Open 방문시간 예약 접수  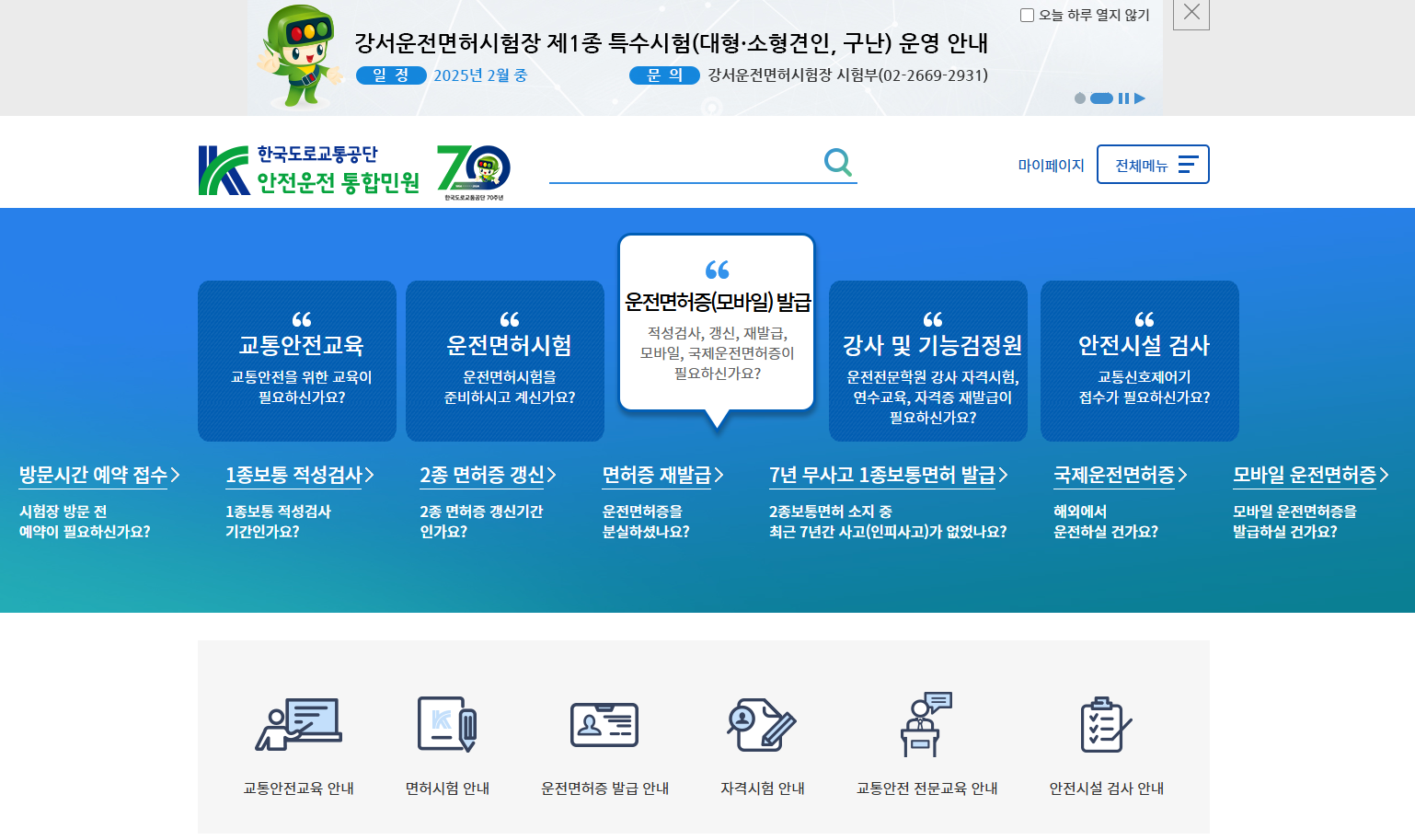(x=94, y=474)
